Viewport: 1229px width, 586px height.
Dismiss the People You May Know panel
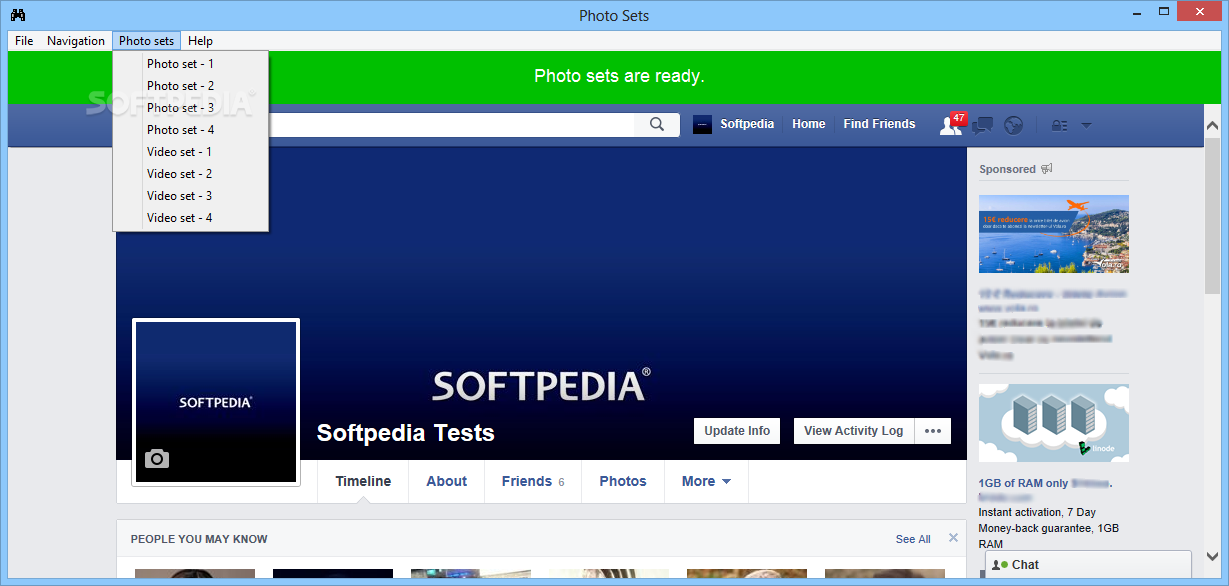(x=953, y=538)
